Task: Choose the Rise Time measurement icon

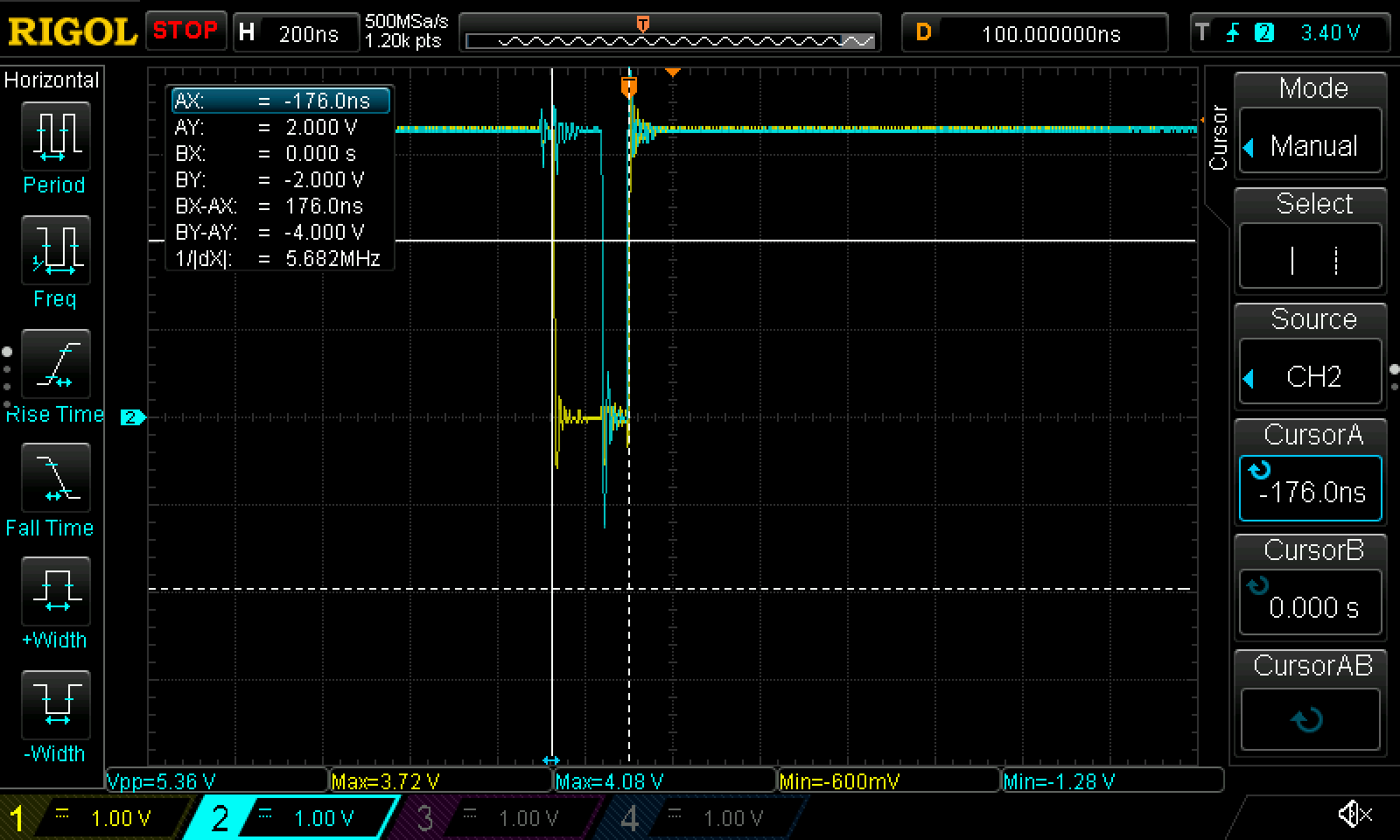Action: coord(55,364)
